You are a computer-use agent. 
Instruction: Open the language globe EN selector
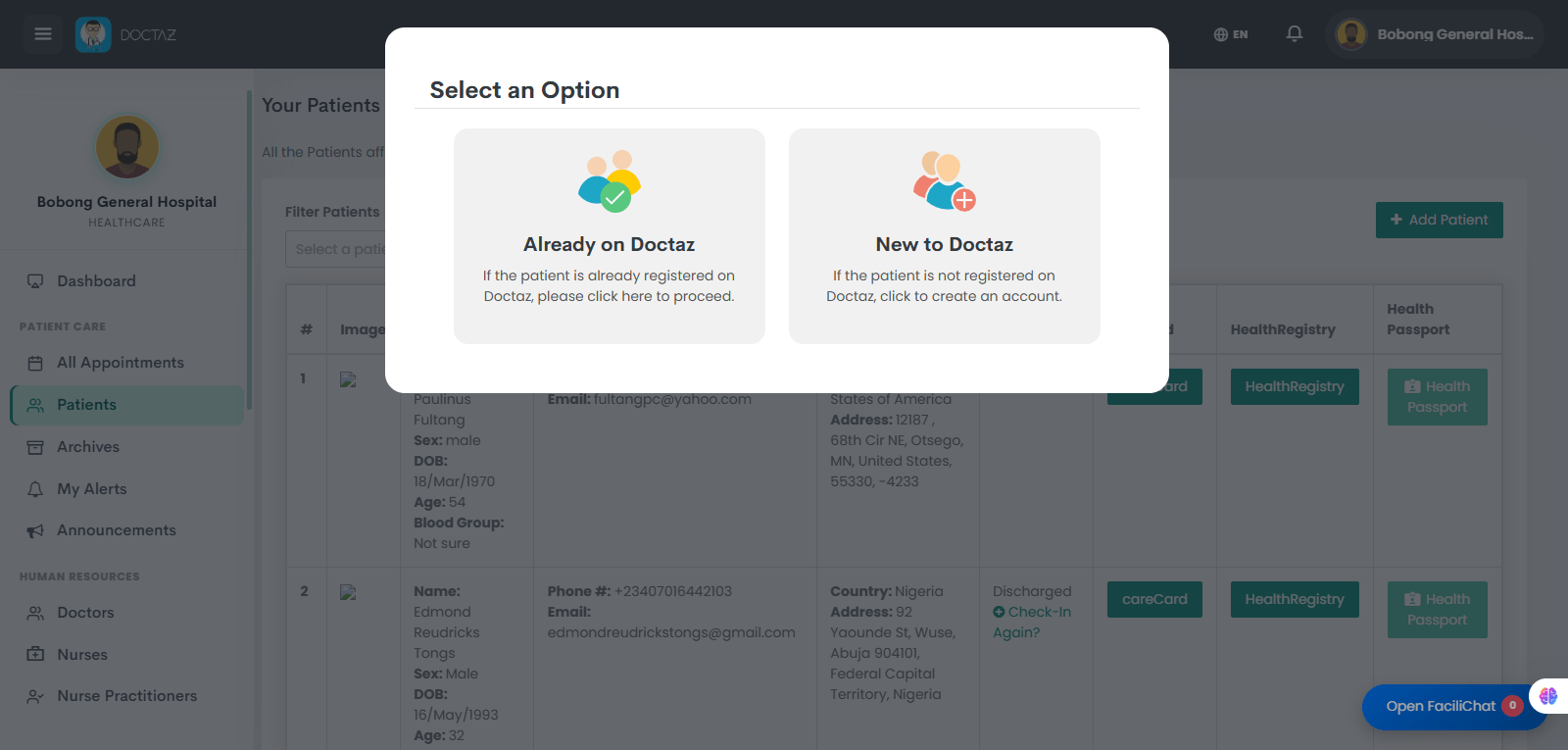[x=1231, y=34]
